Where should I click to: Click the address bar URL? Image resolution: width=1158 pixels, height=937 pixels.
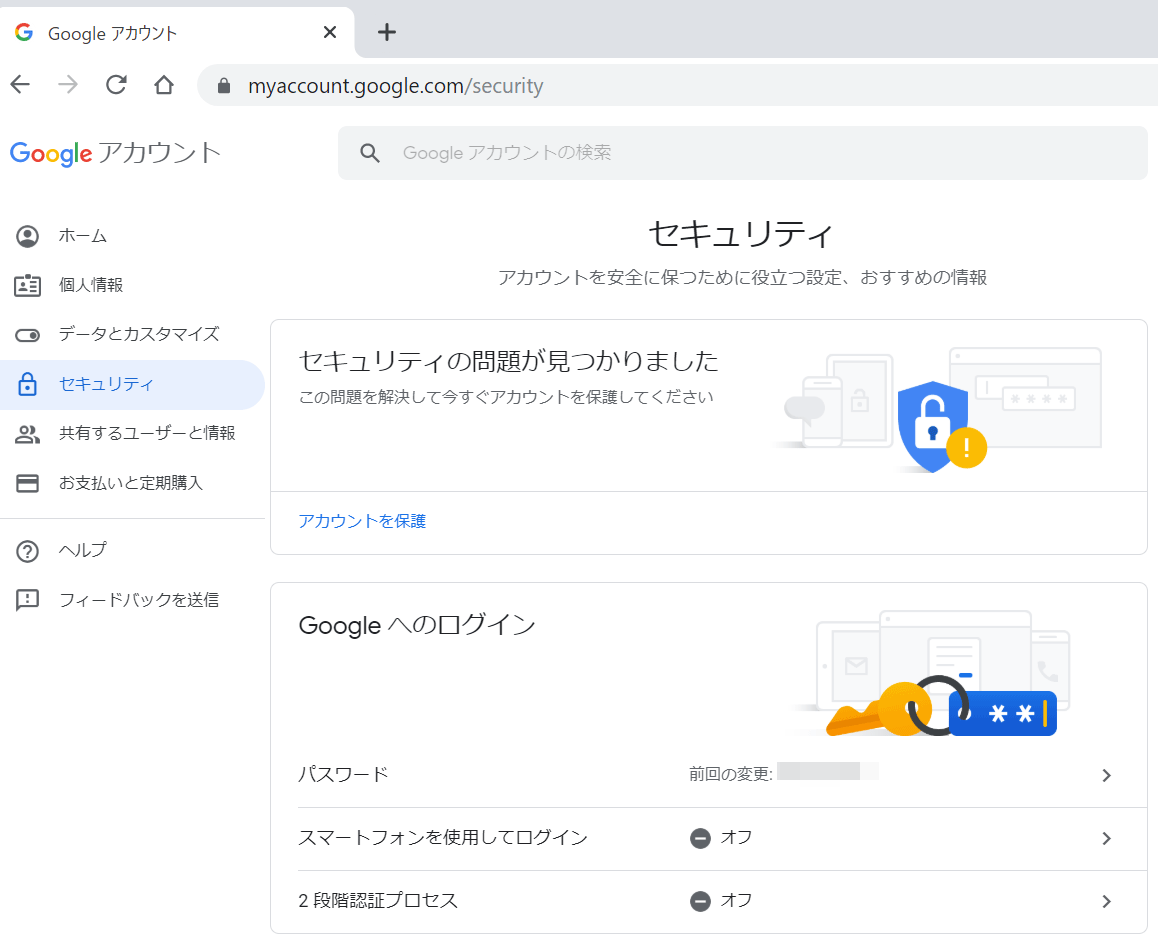click(395, 86)
